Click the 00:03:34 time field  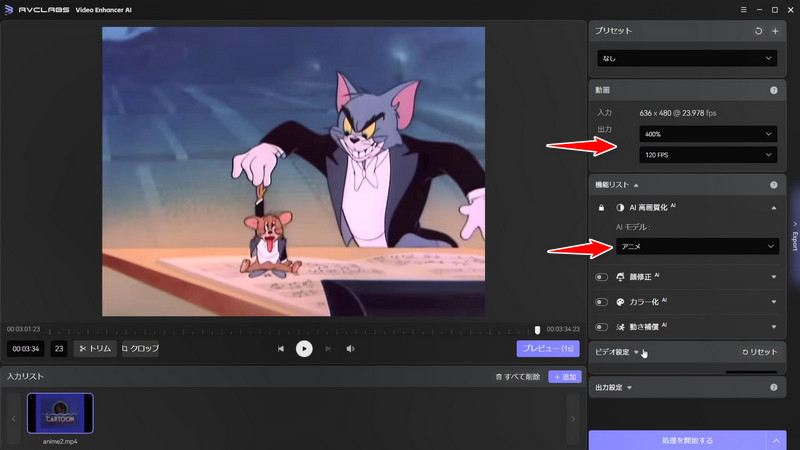tap(26, 348)
